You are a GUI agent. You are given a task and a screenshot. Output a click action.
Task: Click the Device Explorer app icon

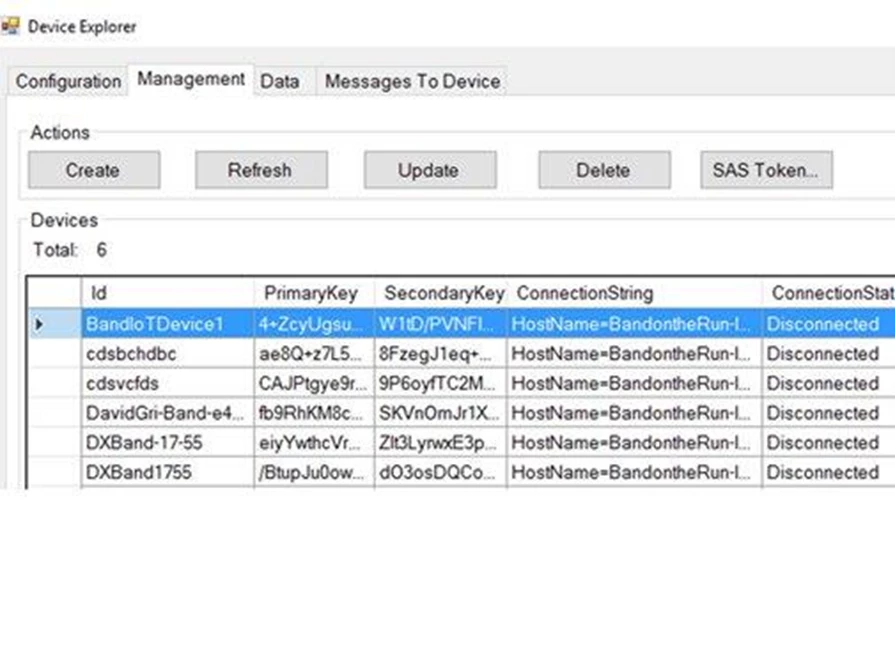10,26
